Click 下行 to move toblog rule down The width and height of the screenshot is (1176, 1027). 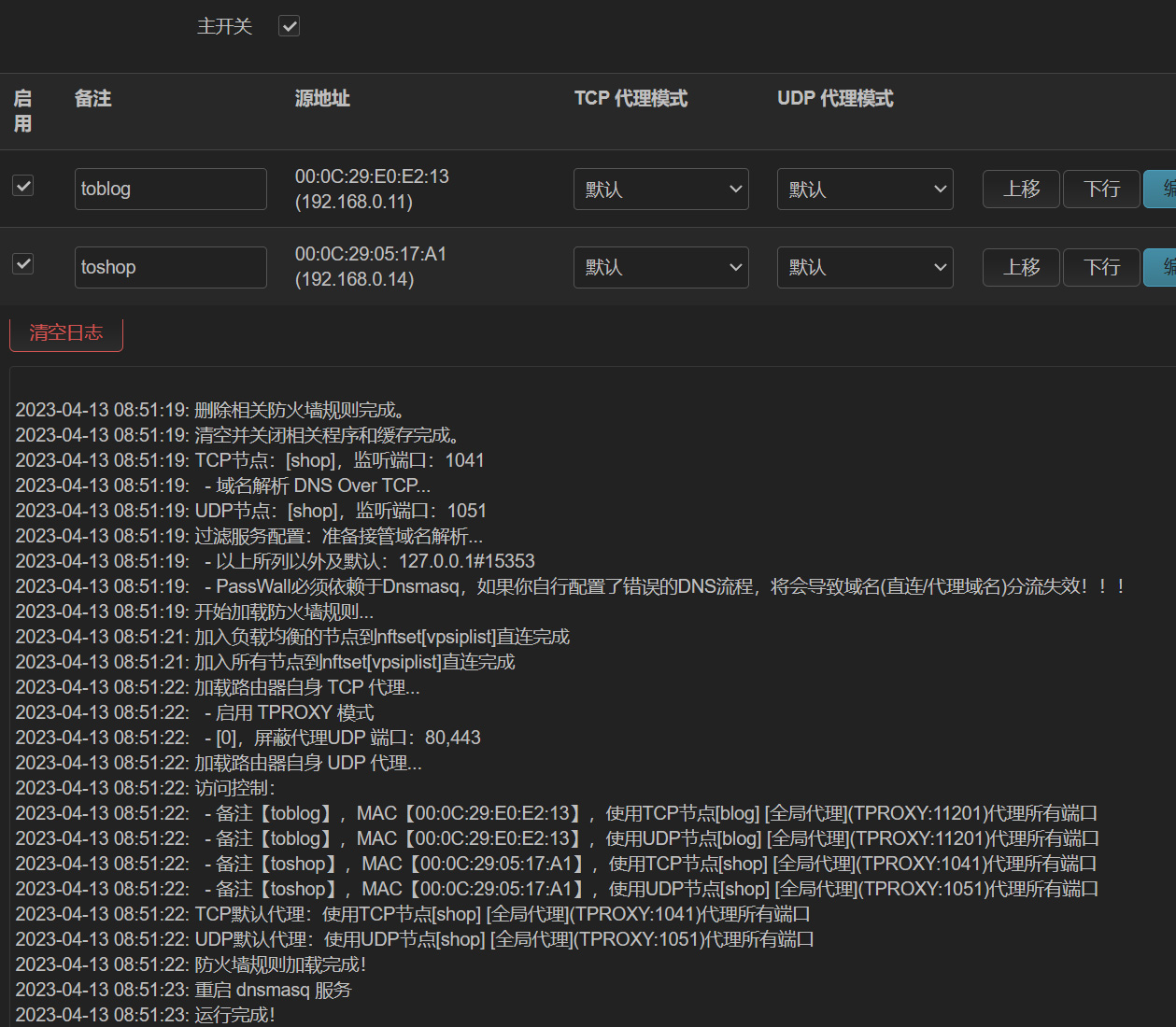1100,189
